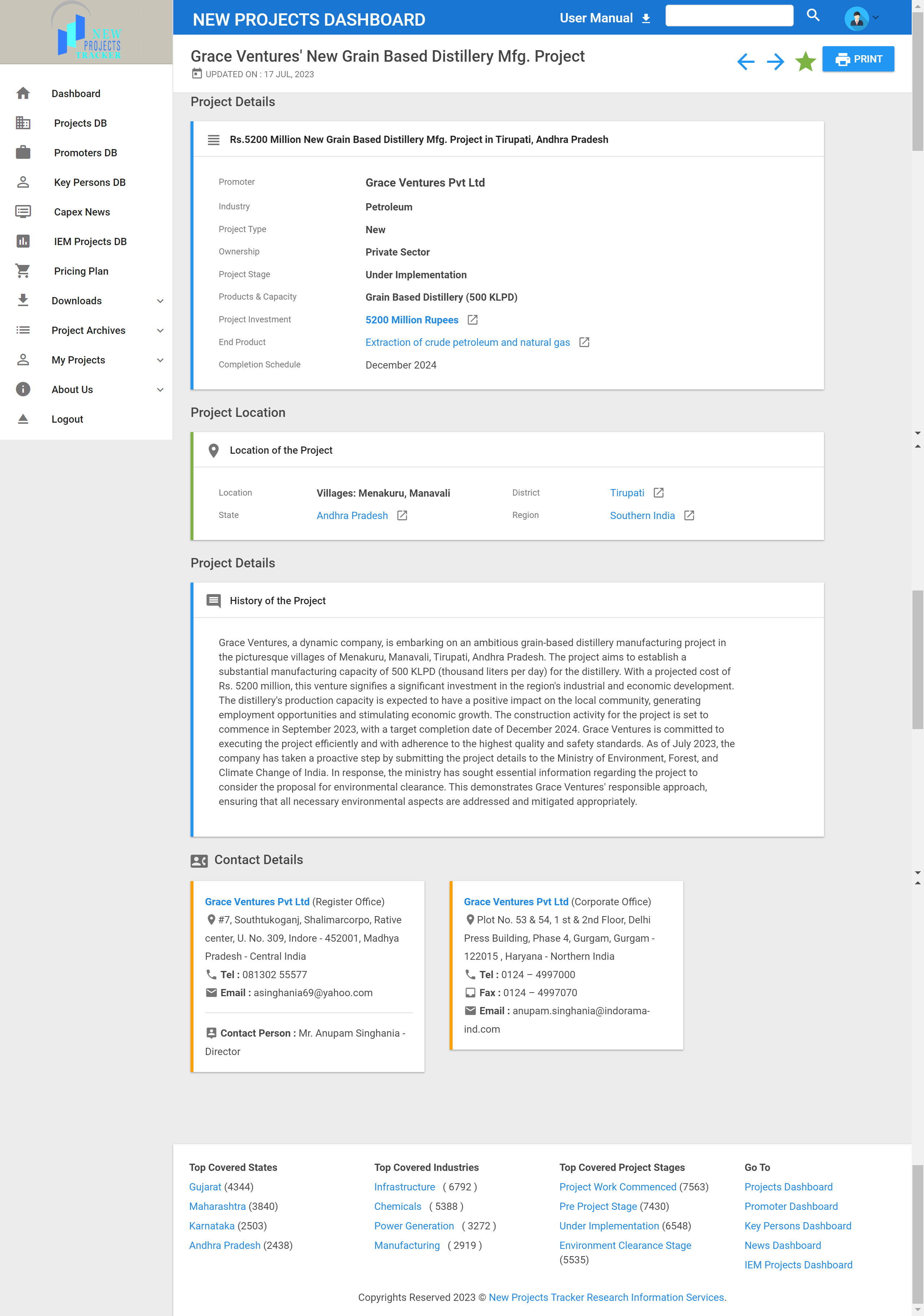The height and width of the screenshot is (1316, 924).
Task: Open Promoters DB from sidebar
Action: pos(86,152)
